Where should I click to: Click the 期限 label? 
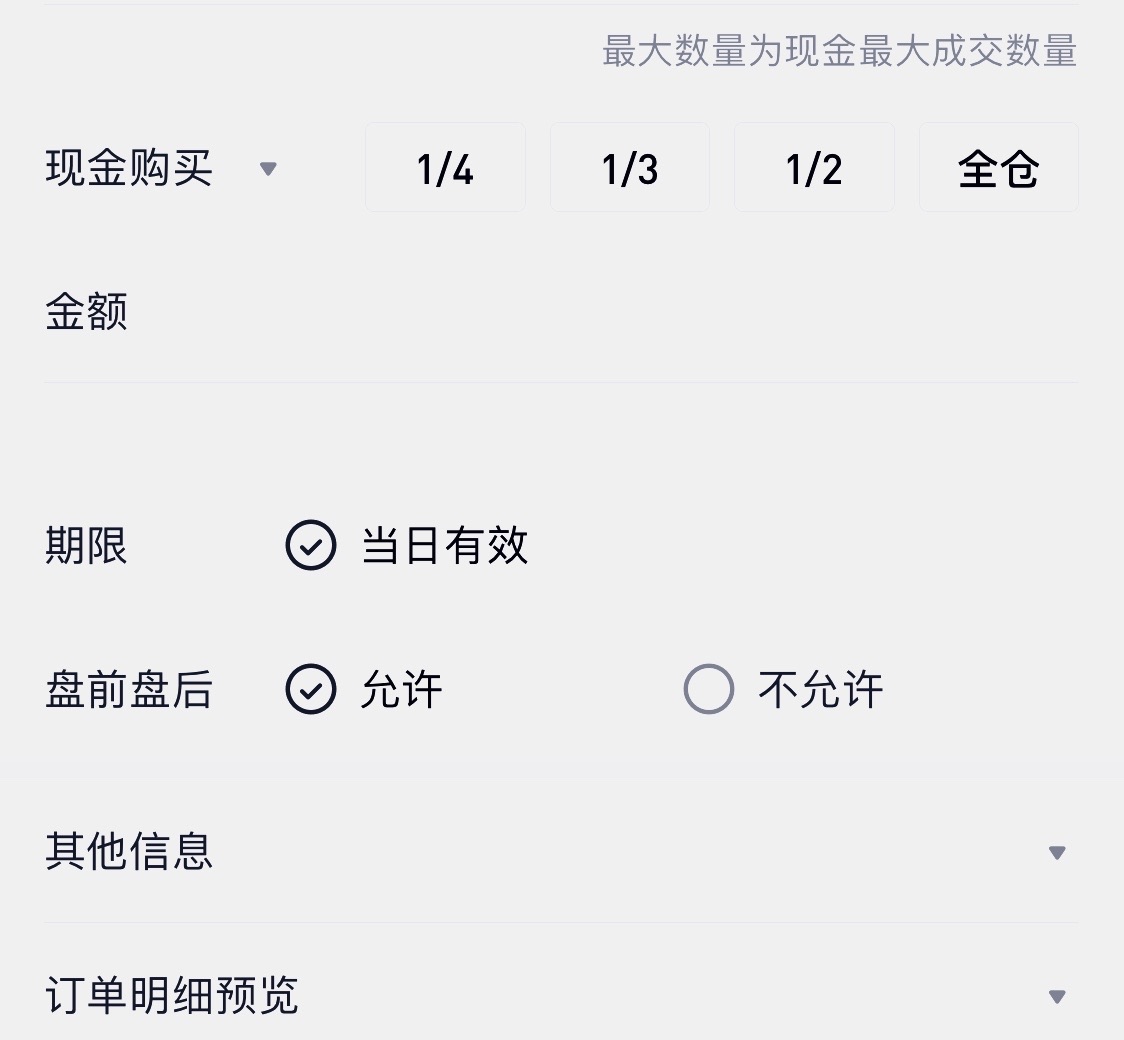87,545
